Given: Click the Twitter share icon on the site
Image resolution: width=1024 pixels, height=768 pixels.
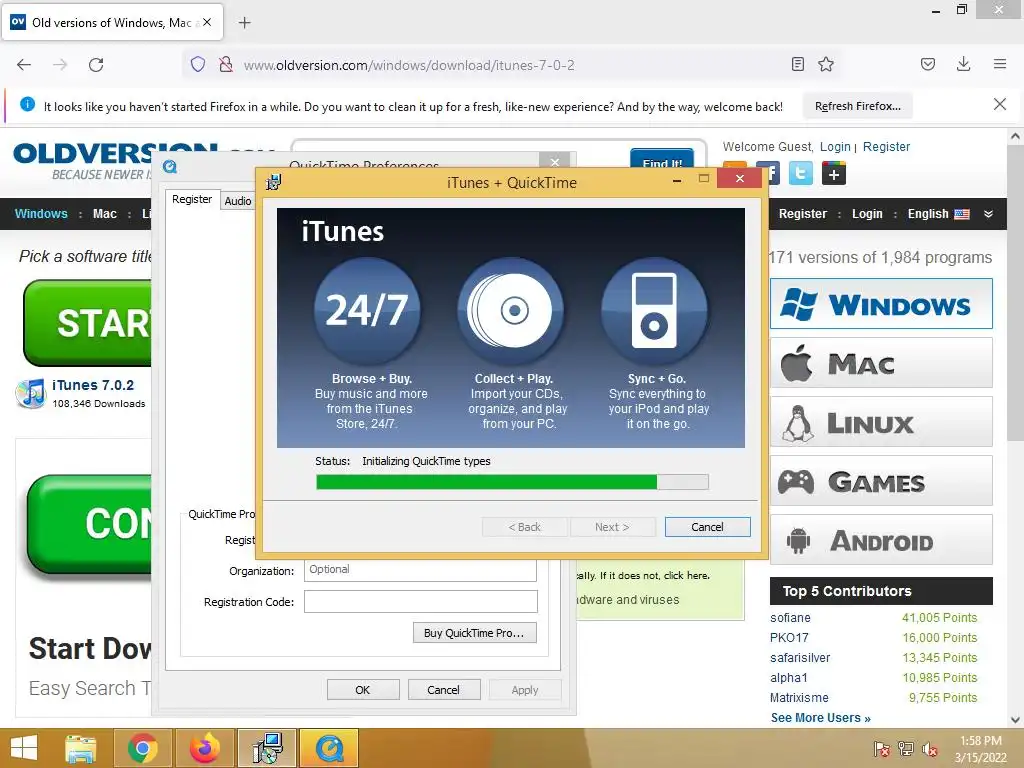Looking at the screenshot, I should coord(801,173).
